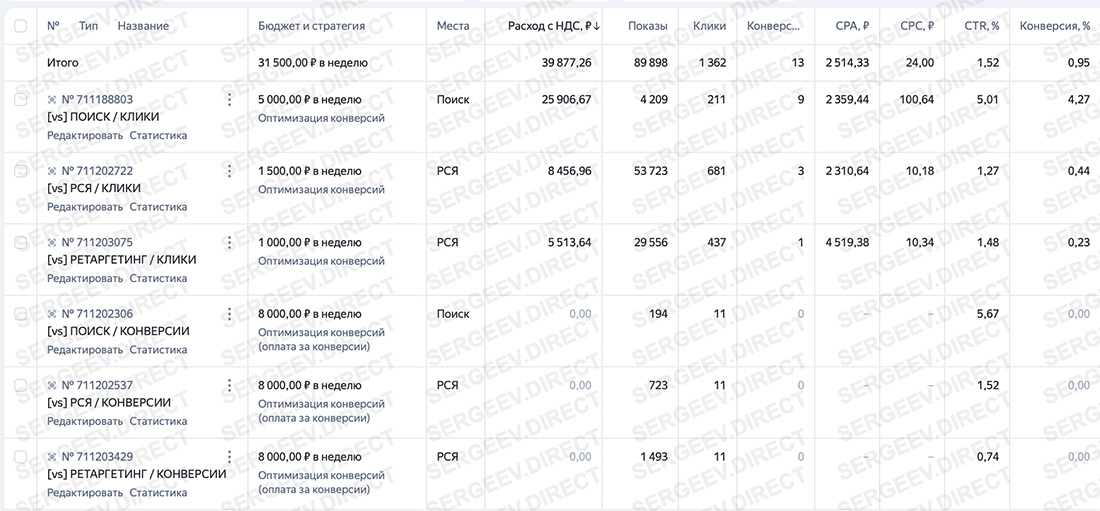Viewport: 1100px width, 511px height.
Task: Select total budget 31 500,00 ₽ в неделю
Action: (x=313, y=63)
